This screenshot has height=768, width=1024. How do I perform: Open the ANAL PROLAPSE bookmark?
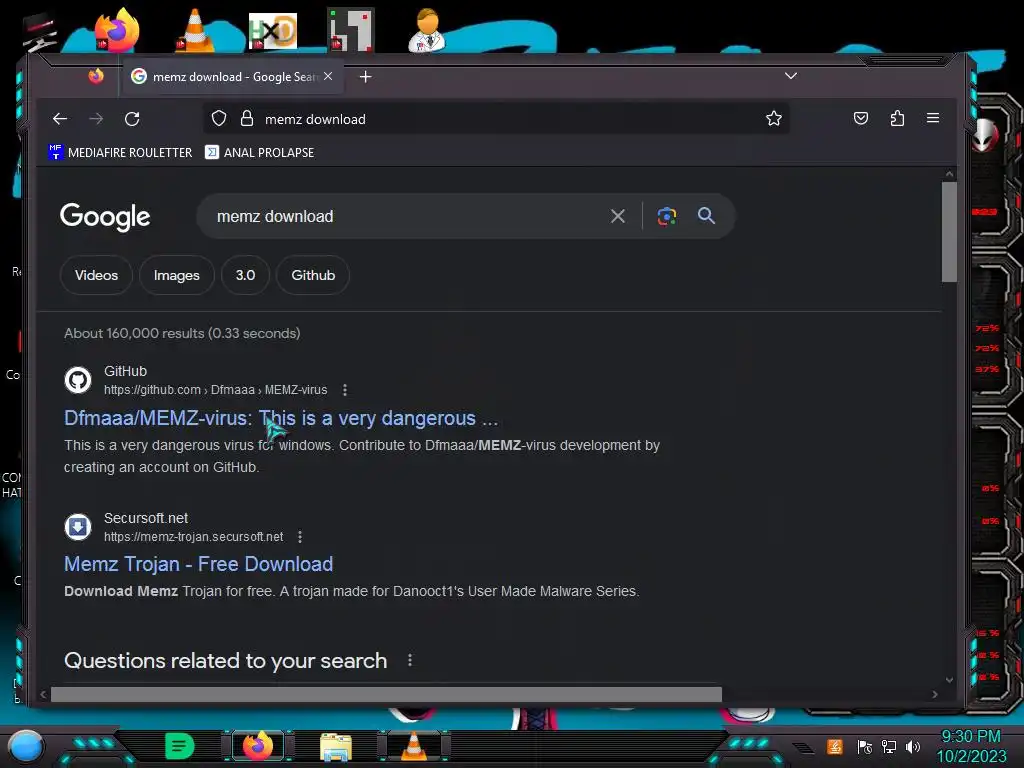(x=259, y=152)
